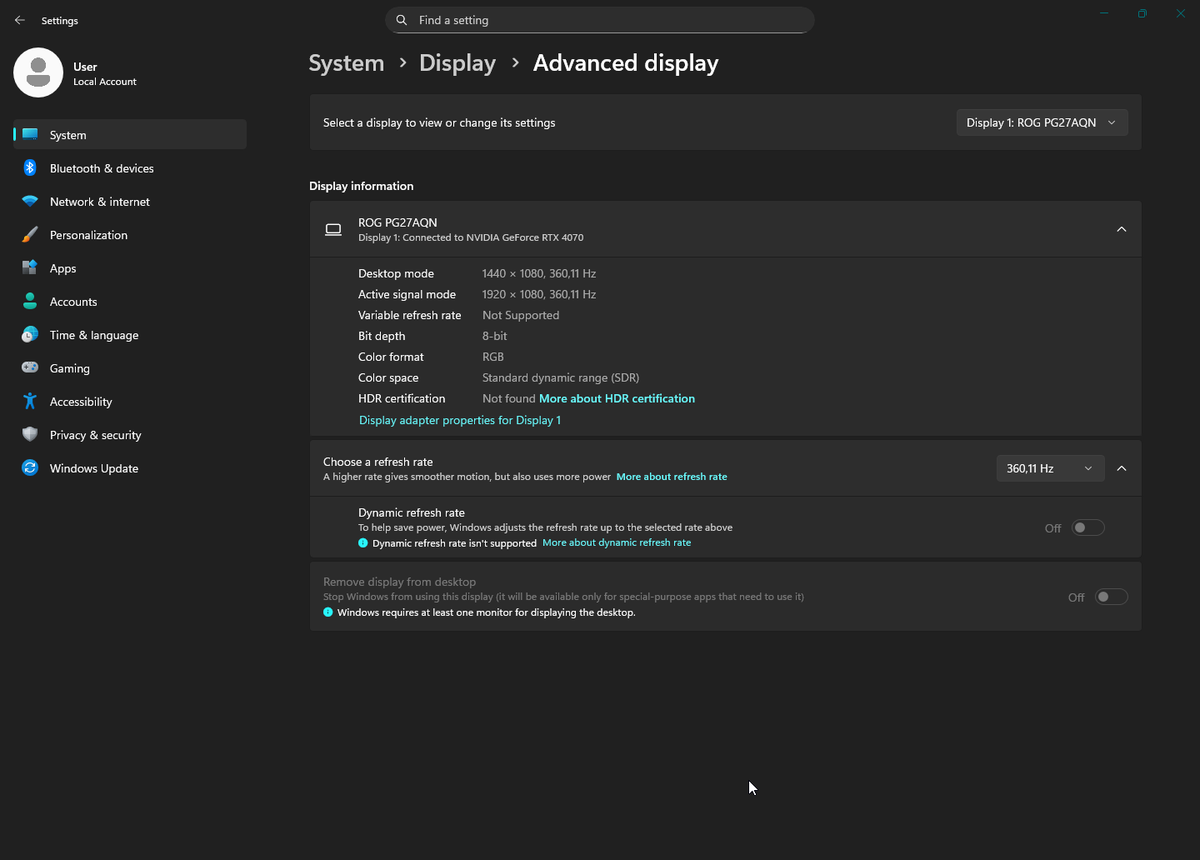Restore down the Settings window
Viewport: 1200px width, 860px height.
click(x=1142, y=14)
